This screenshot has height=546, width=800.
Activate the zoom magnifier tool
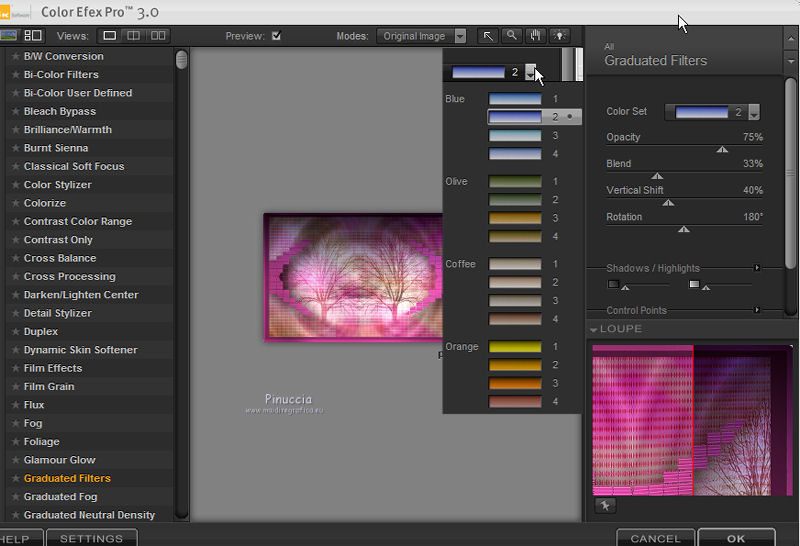(x=512, y=36)
